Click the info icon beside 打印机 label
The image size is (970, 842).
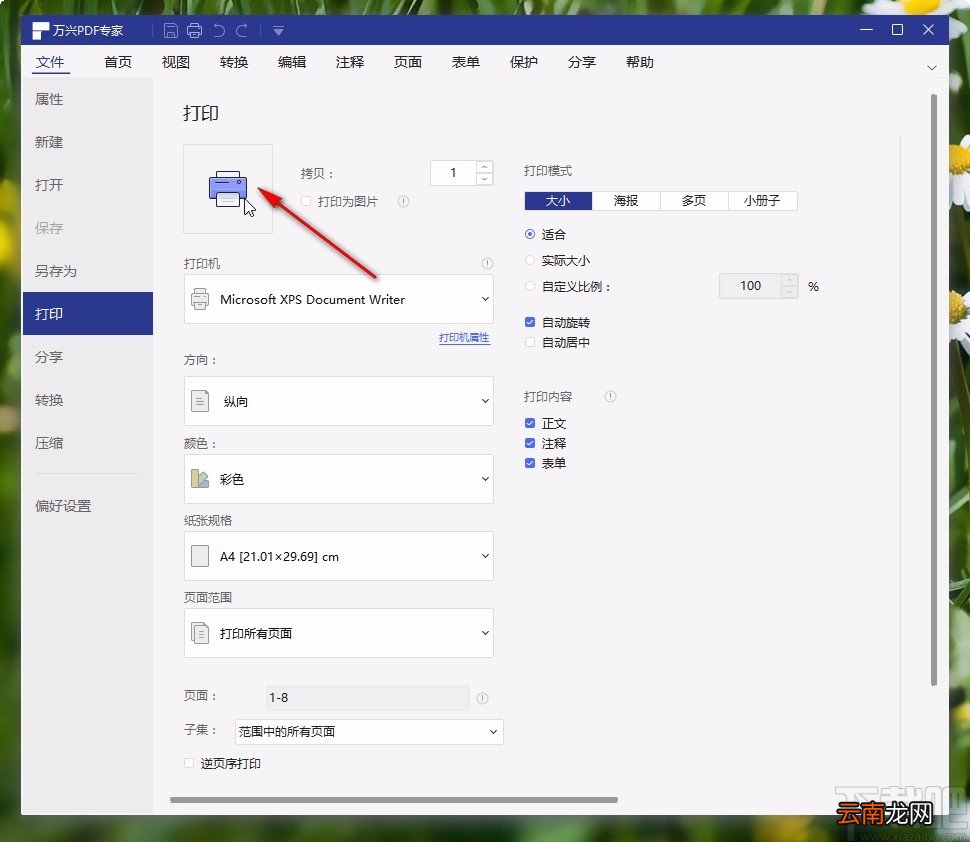tap(487, 264)
